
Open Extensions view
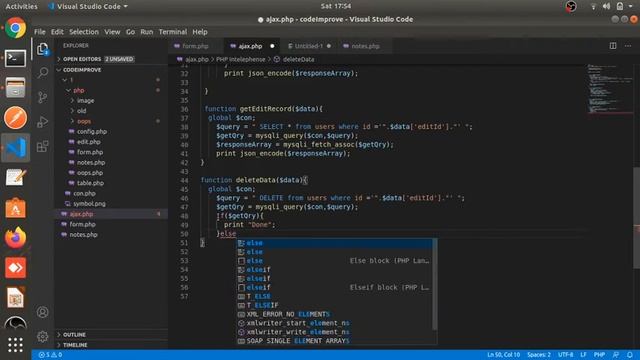click(x=42, y=146)
